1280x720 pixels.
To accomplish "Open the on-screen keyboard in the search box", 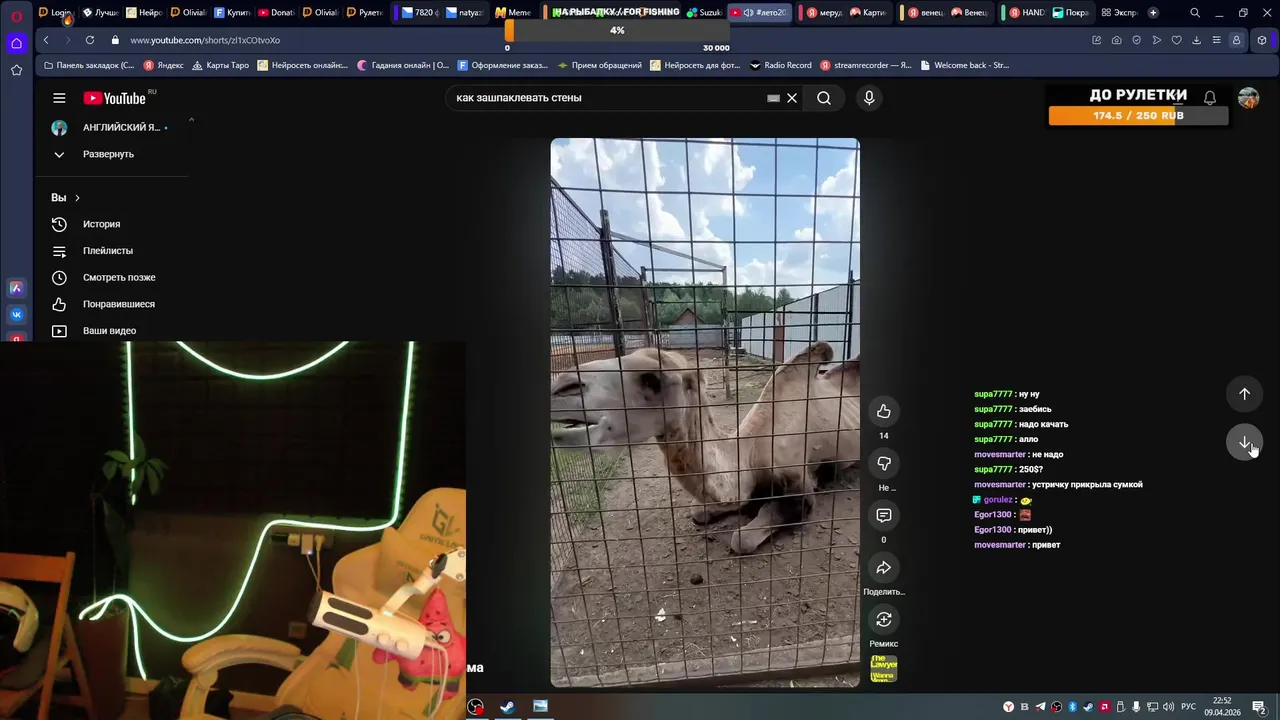I will tap(773, 98).
